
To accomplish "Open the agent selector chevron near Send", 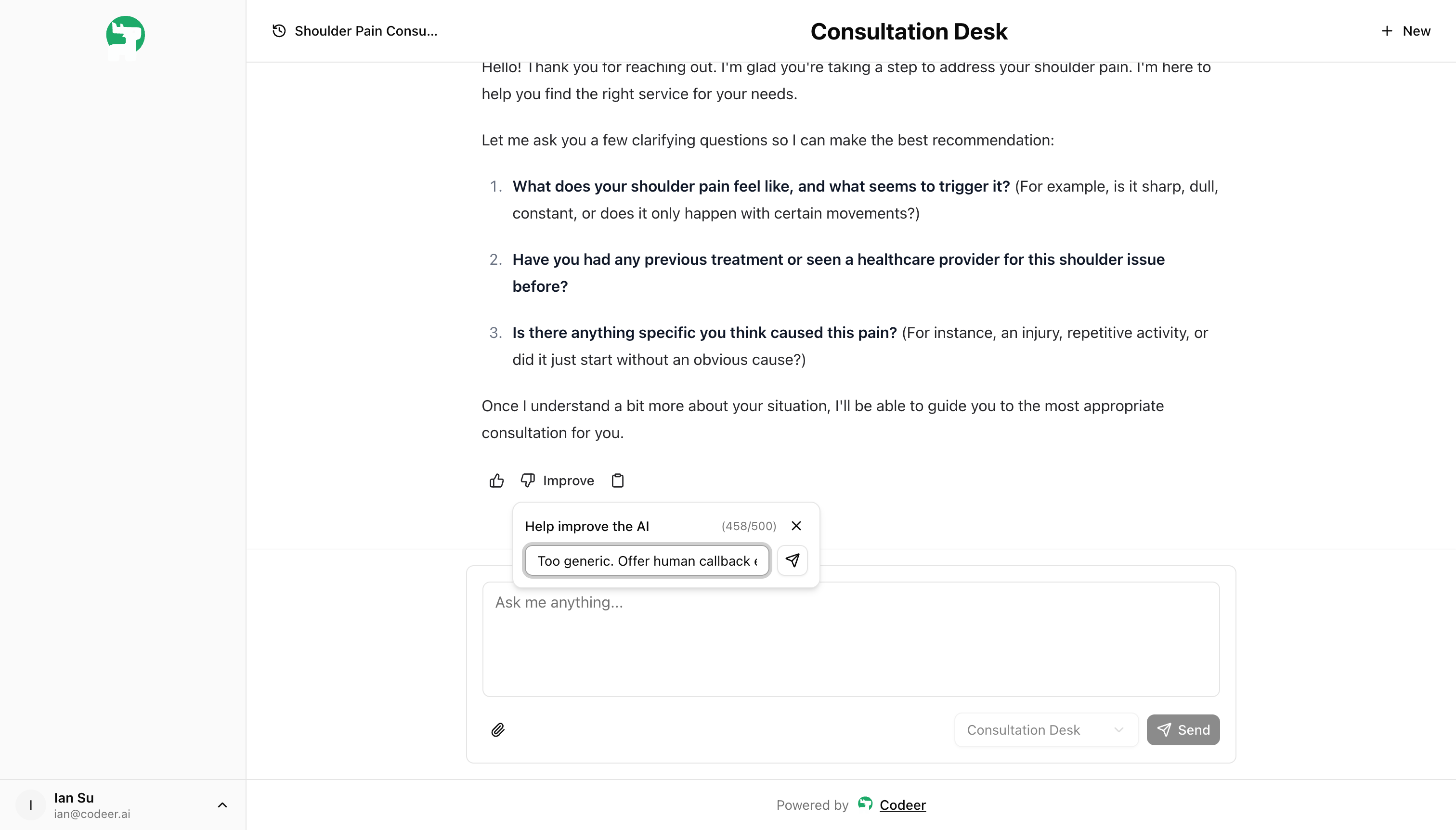I will click(1118, 730).
